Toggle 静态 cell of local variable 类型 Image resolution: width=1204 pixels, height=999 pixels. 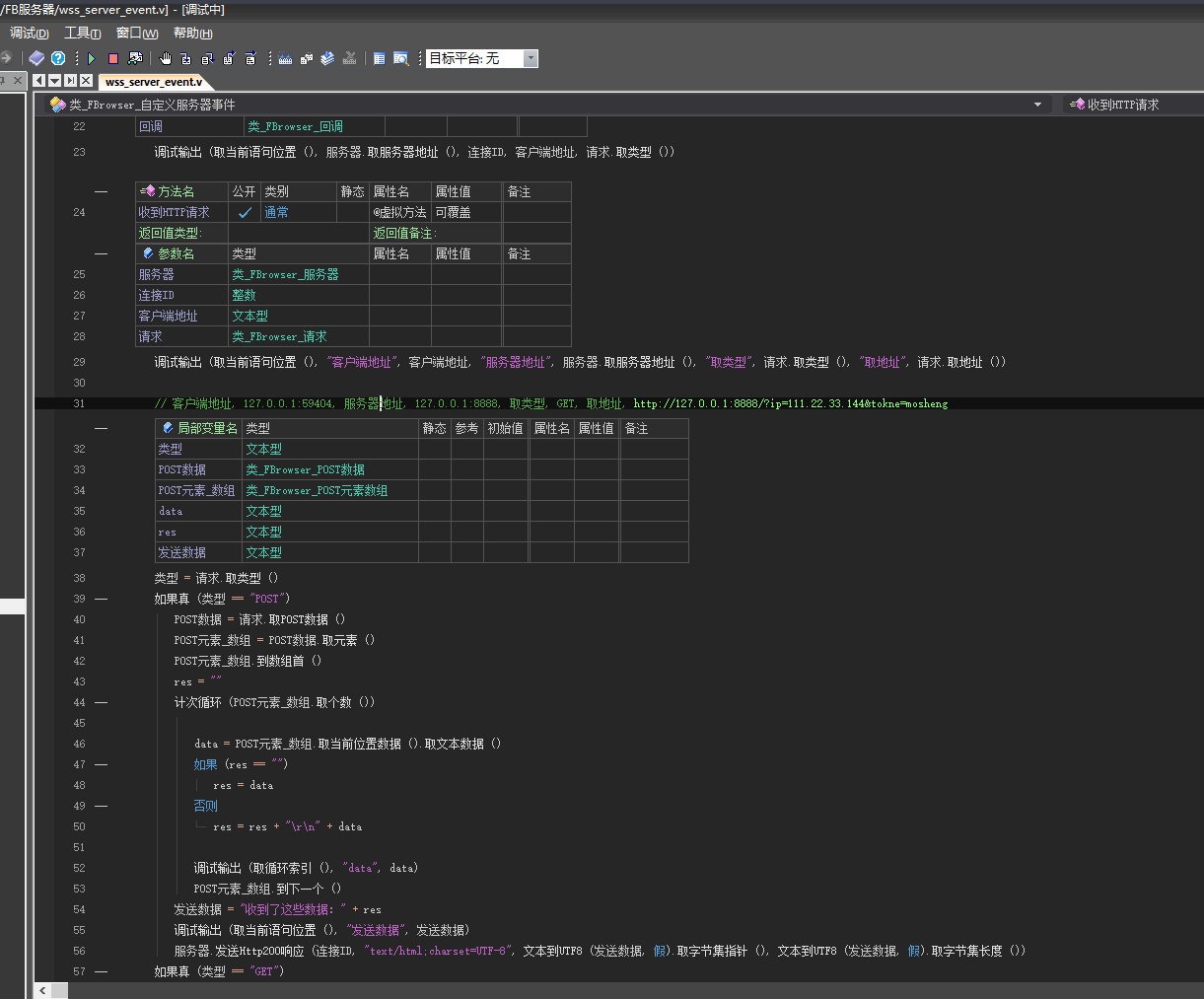[x=435, y=449]
